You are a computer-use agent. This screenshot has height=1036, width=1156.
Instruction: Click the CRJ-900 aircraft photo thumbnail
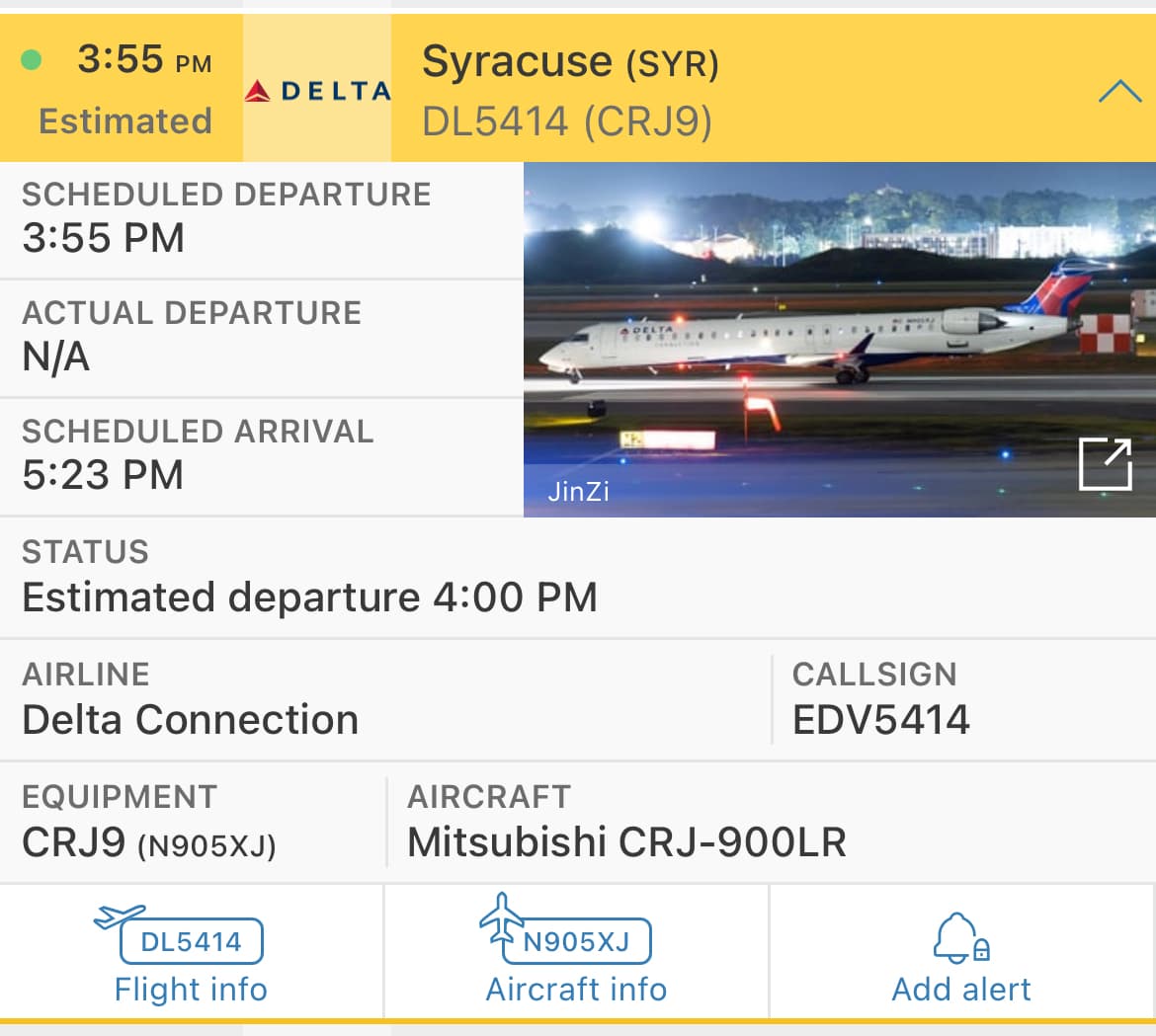810,326
